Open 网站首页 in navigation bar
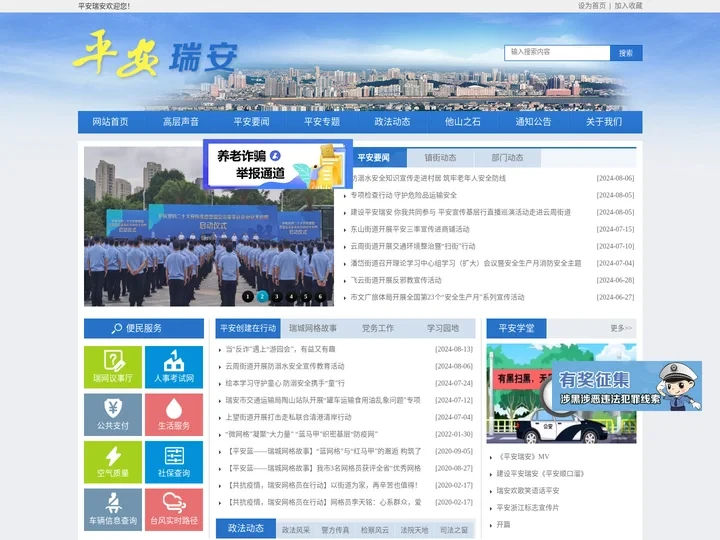Viewport: 720px width, 540px height. [110, 122]
